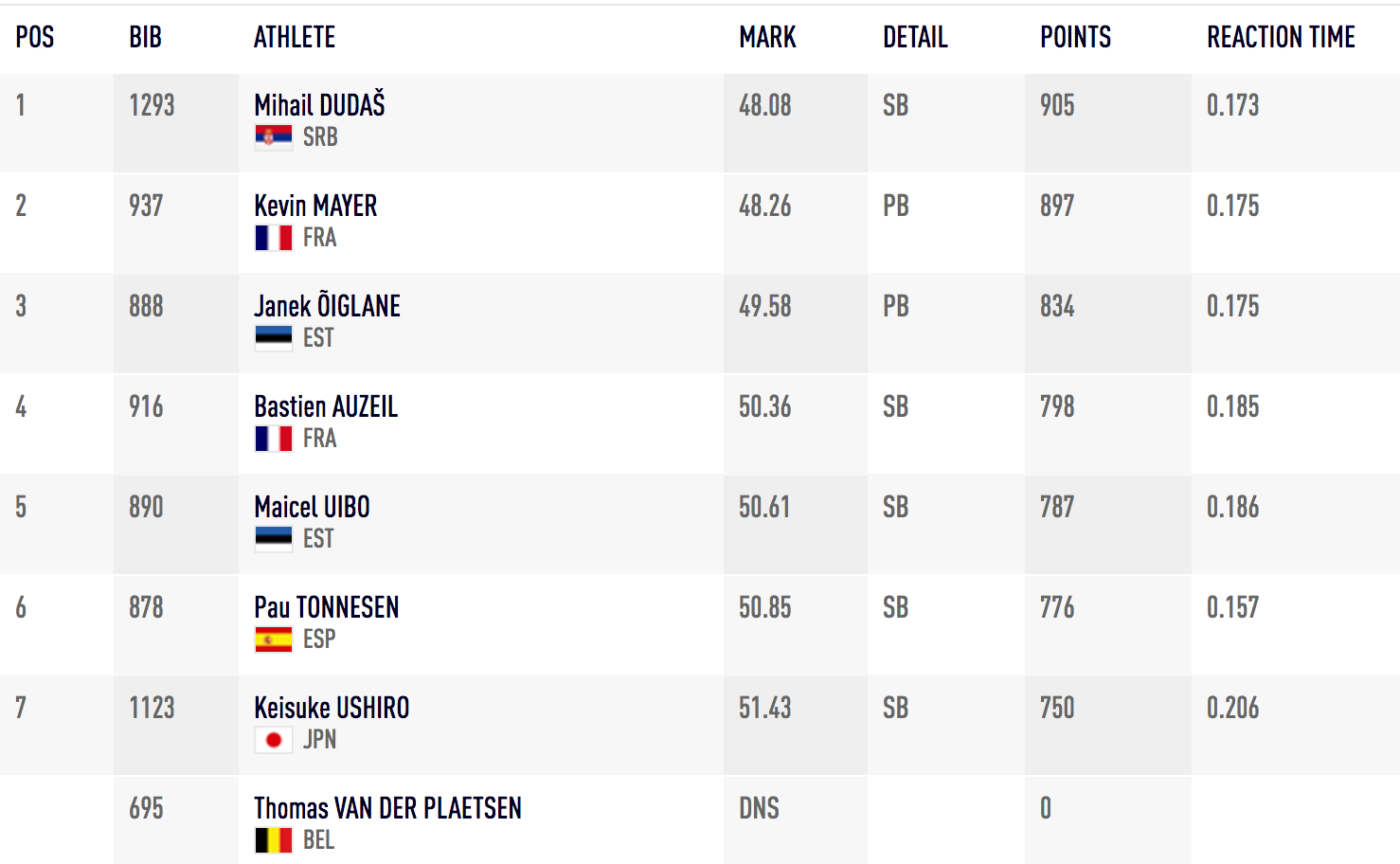Click the Serbia flag icon under Mihail Dudaš
The image size is (1400, 864).
click(x=273, y=137)
